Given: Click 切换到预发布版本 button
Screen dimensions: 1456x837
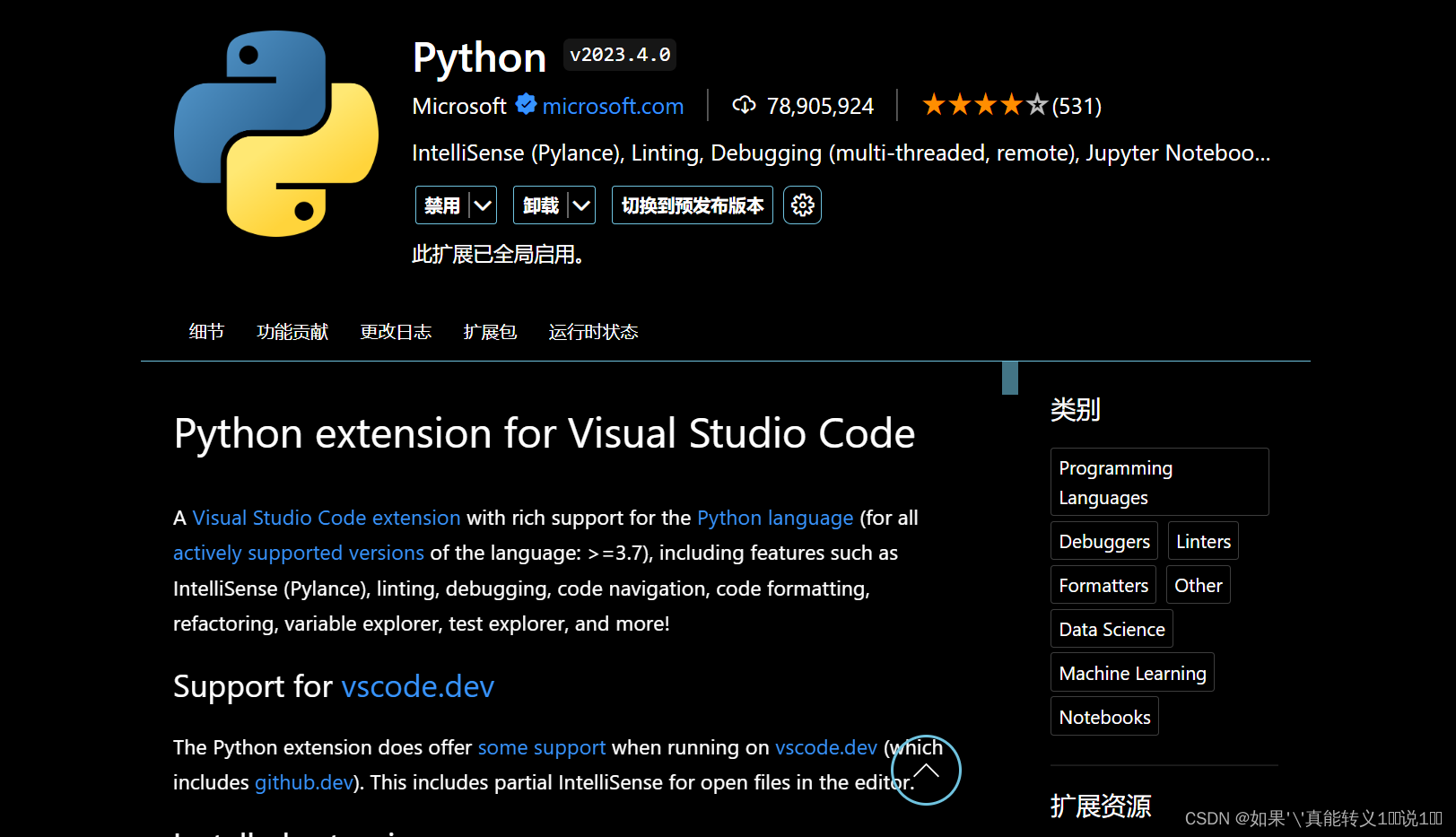Looking at the screenshot, I should pyautogui.click(x=693, y=205).
